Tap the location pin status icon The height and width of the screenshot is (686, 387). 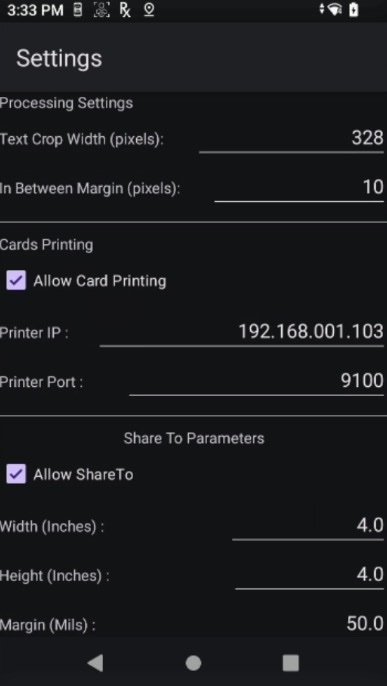coord(149,10)
